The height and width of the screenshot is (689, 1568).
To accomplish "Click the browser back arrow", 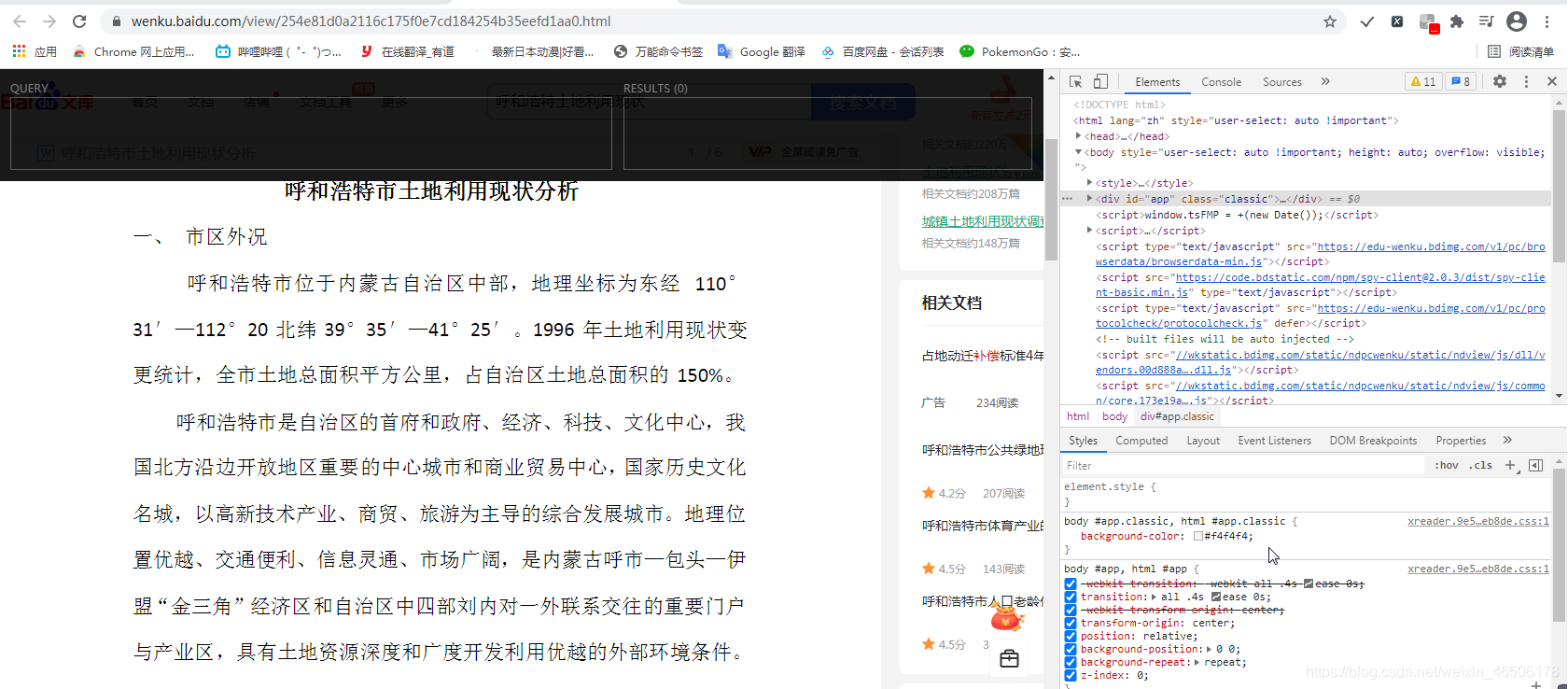I will tap(20, 21).
